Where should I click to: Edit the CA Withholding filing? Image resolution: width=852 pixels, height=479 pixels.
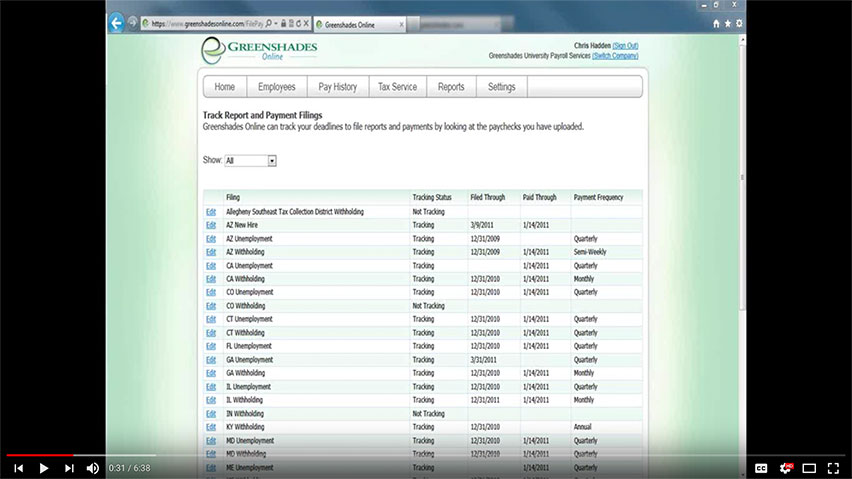pyautogui.click(x=211, y=279)
